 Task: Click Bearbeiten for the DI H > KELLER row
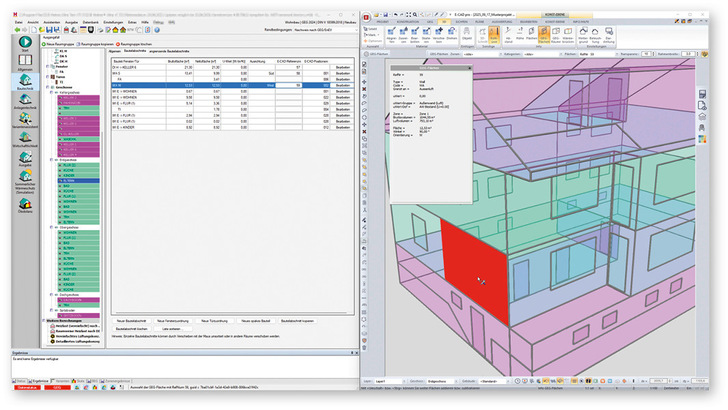(343, 67)
